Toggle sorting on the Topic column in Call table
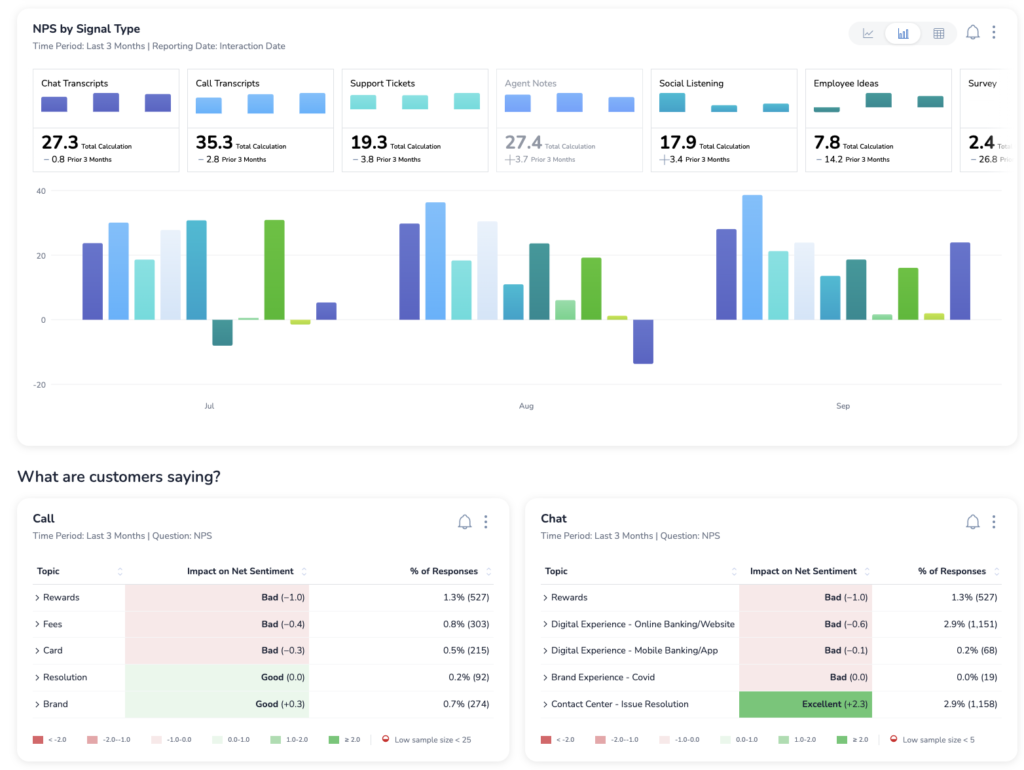The image size is (1024, 770). pos(118,570)
